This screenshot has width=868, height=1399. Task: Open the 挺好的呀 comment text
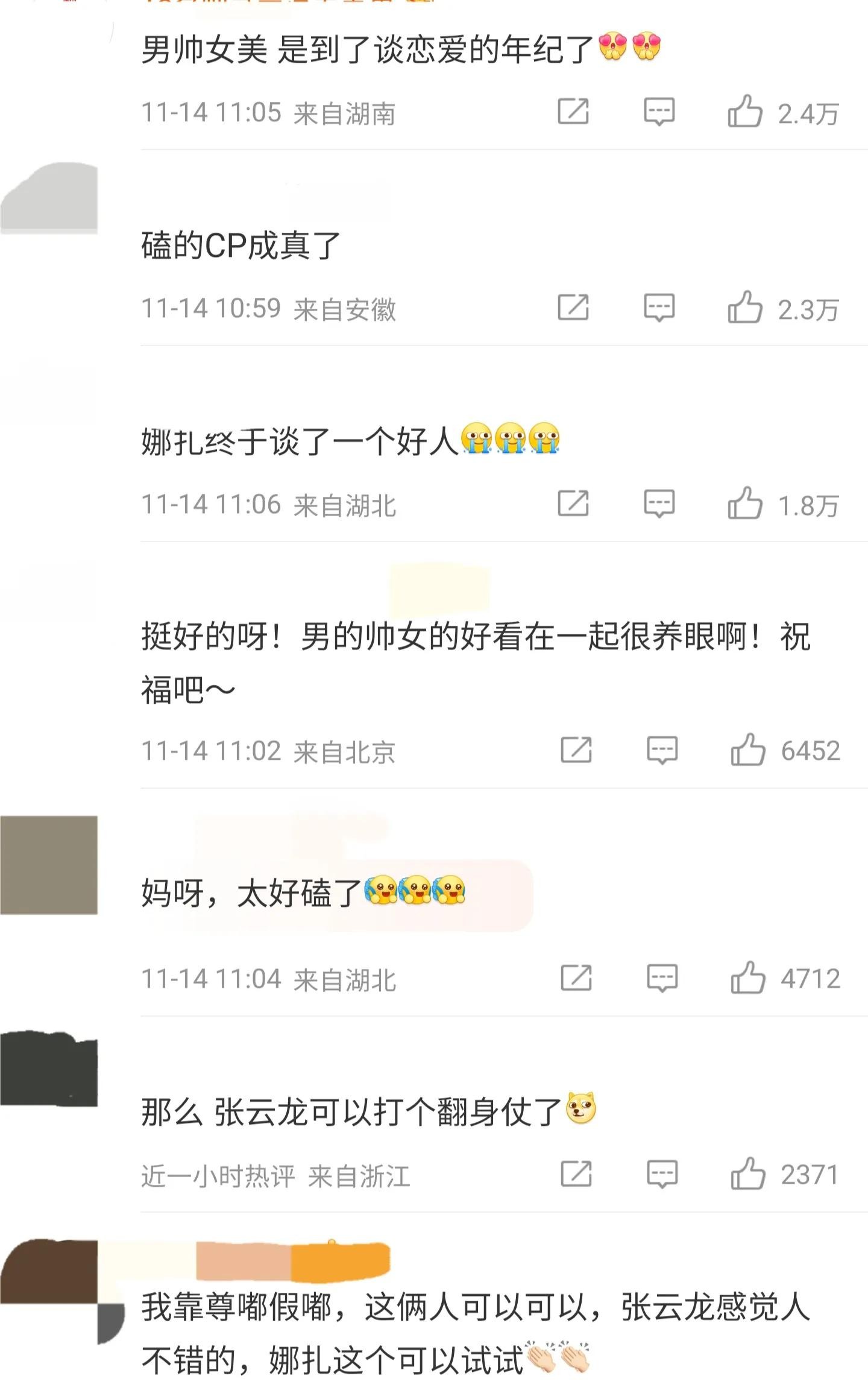(476, 662)
